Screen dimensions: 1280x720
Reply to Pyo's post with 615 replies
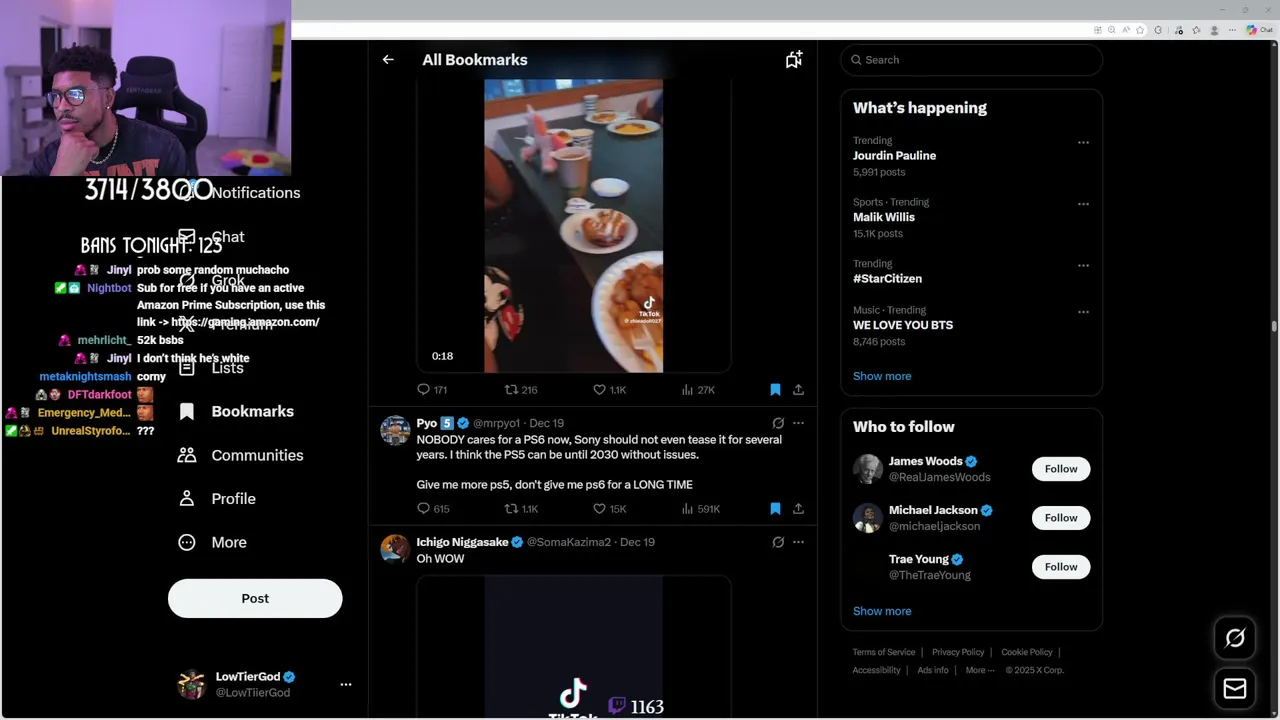coord(433,509)
